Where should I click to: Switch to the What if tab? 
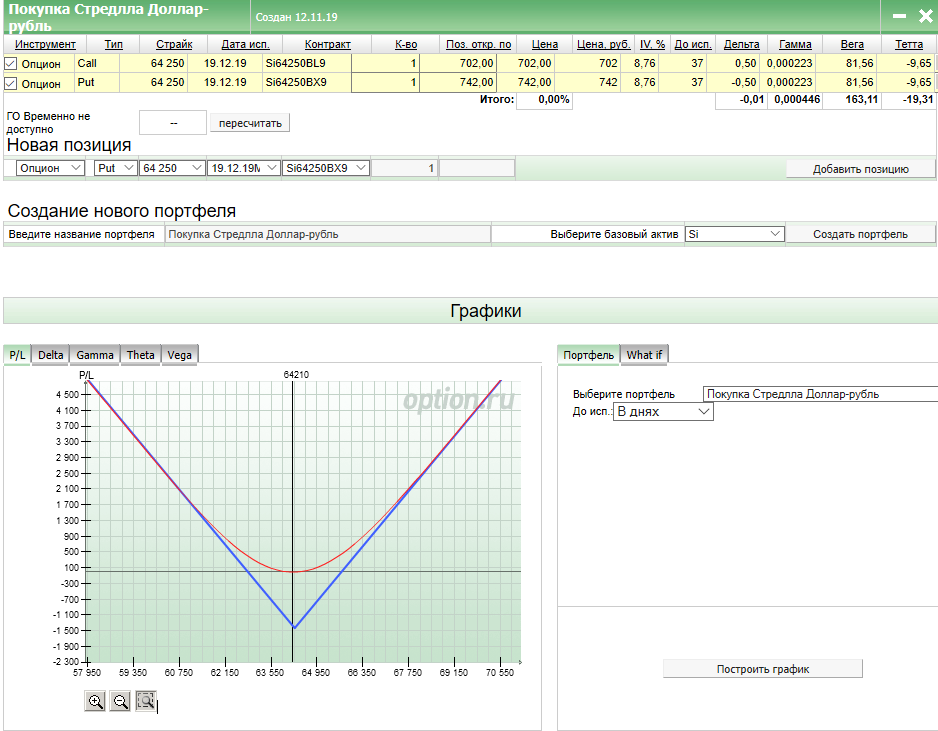[x=644, y=355]
